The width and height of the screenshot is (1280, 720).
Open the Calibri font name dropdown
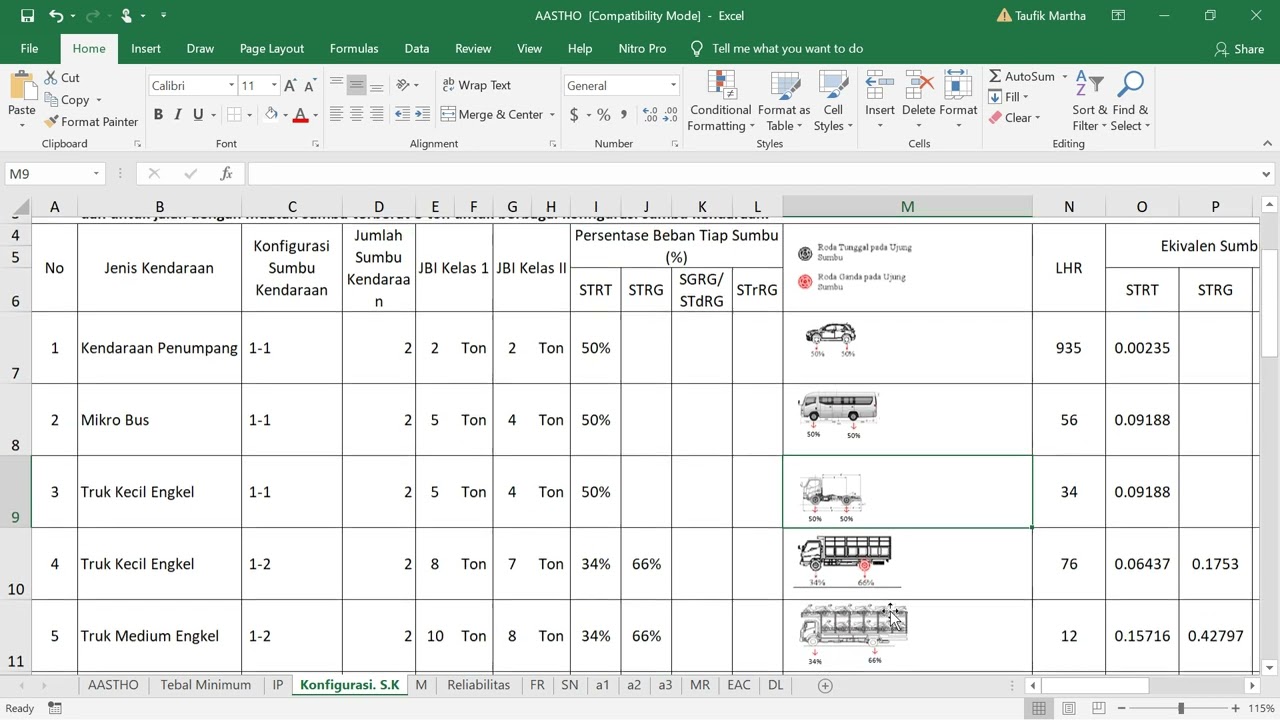click(231, 86)
